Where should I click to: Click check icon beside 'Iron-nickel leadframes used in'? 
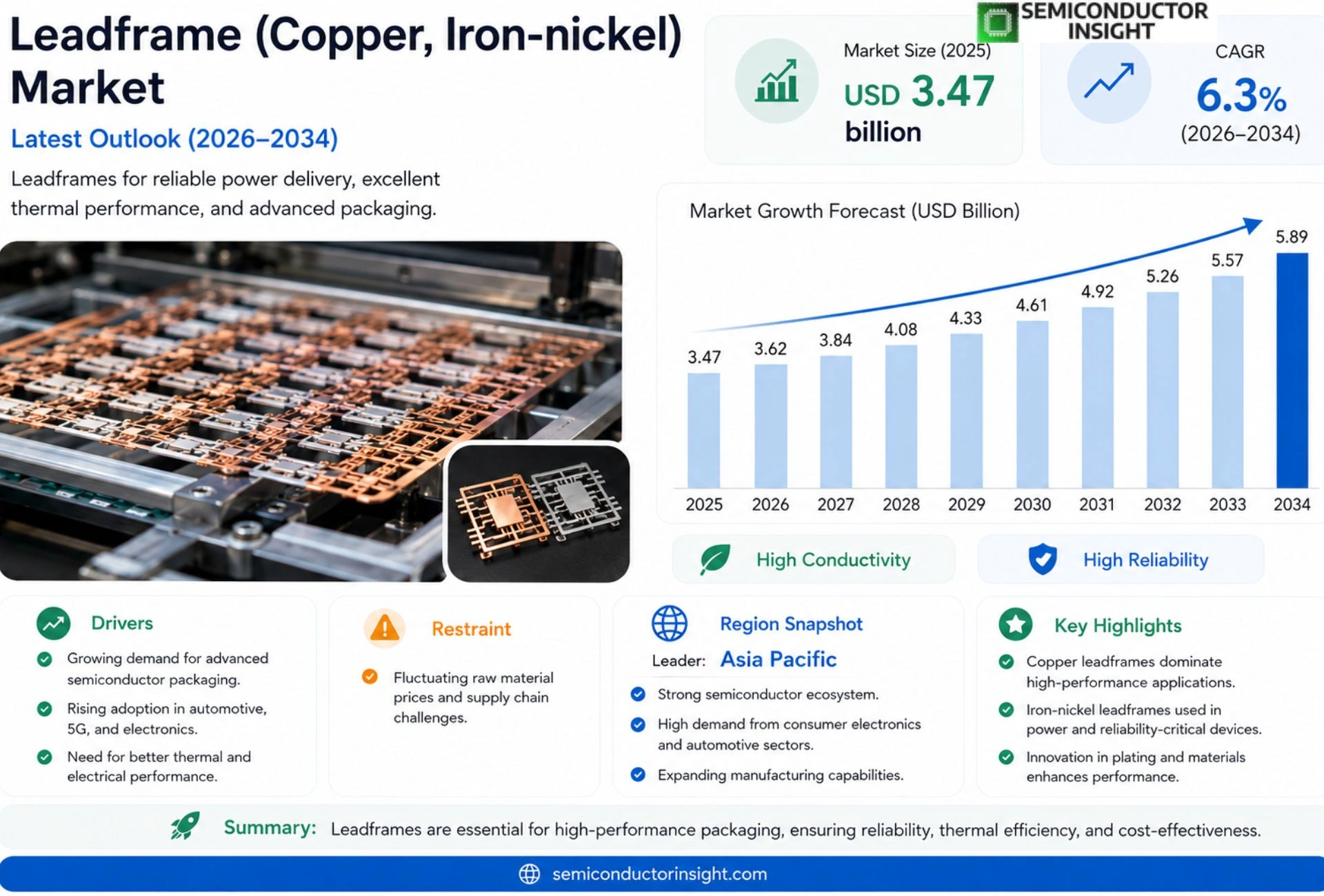[x=1007, y=710]
